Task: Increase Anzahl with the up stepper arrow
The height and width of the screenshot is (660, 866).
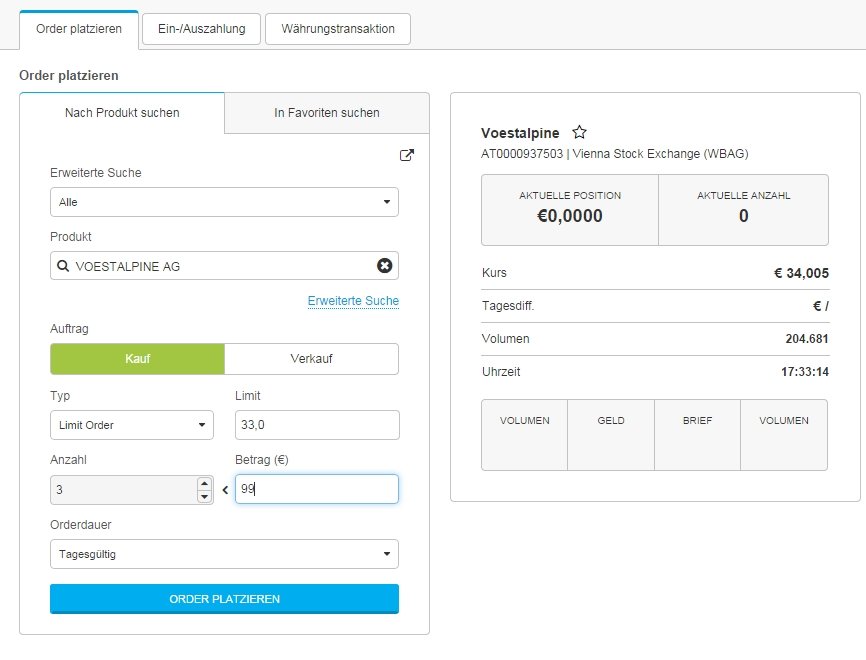Action: (x=204, y=483)
